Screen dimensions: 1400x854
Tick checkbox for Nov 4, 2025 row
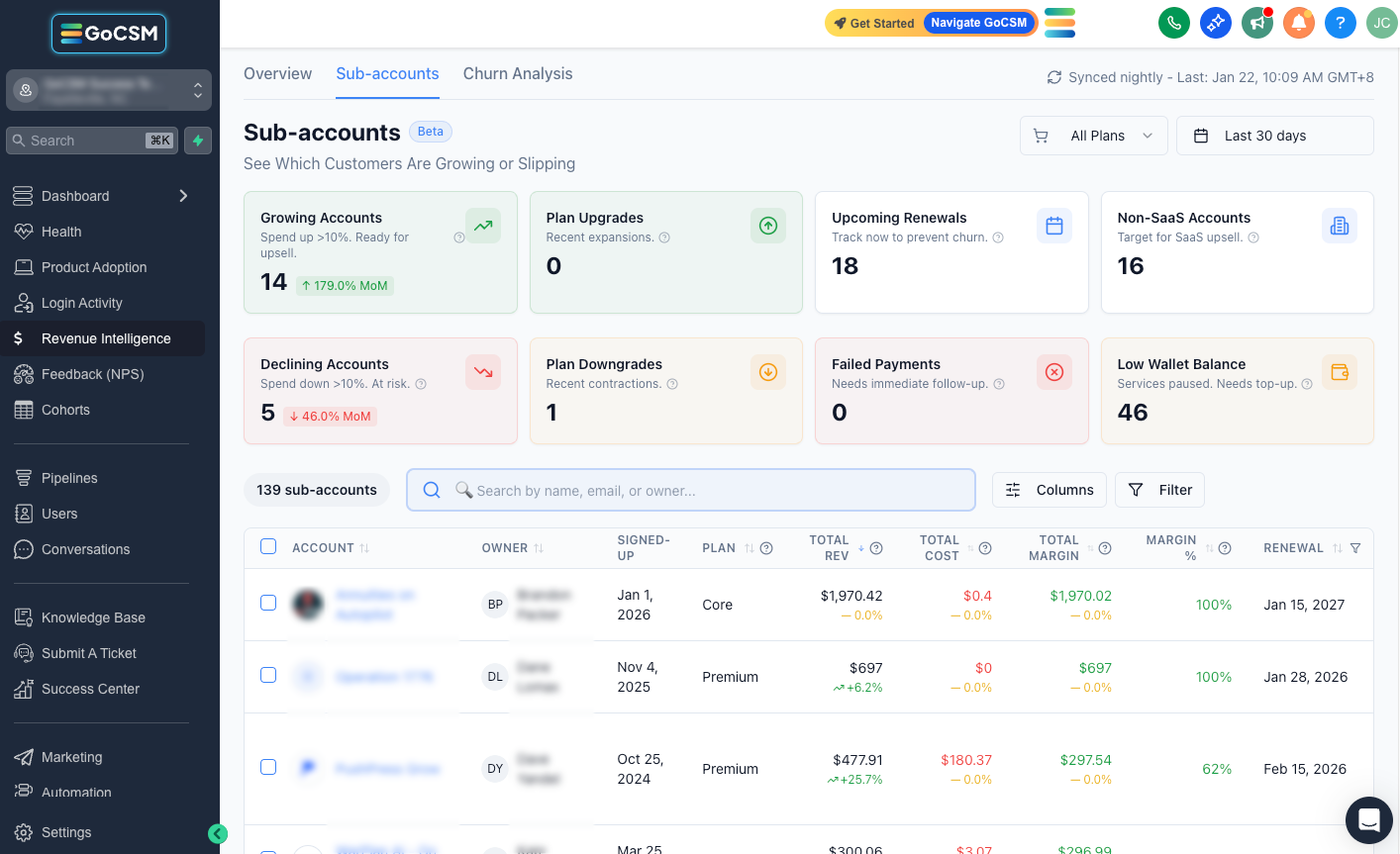pyautogui.click(x=268, y=675)
